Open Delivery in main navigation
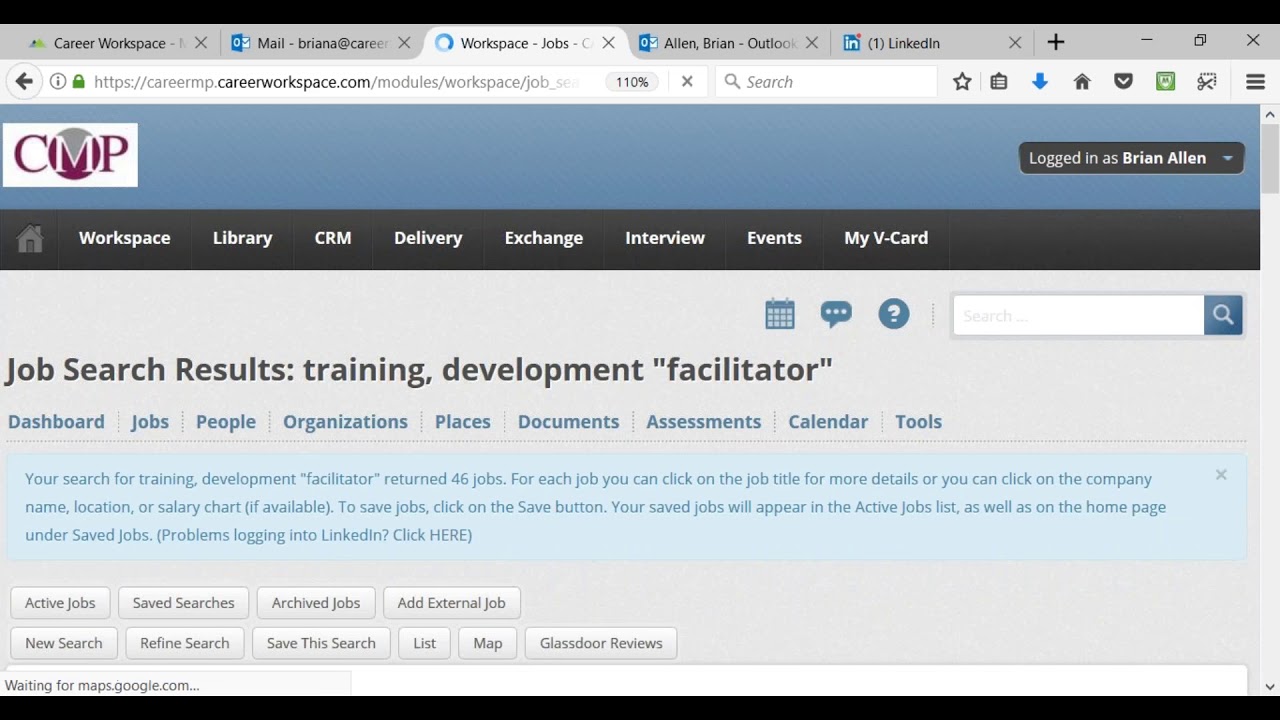The height and width of the screenshot is (720, 1280). coord(428,238)
